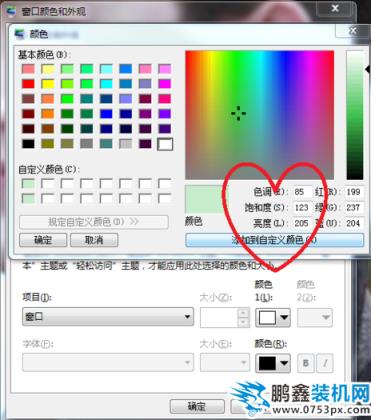
Task: Click the 红 (red) value field showing 199
Action: tap(354, 192)
